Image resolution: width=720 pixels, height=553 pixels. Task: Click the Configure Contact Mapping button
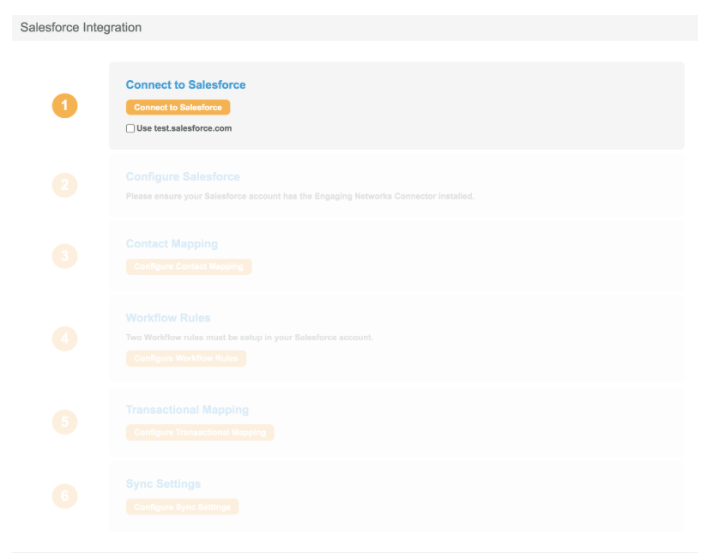tap(189, 267)
